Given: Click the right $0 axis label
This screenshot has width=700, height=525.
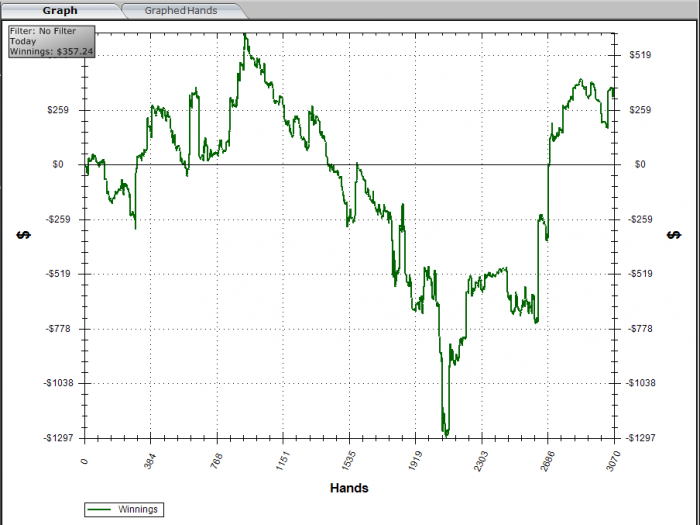Looking at the screenshot, I should click(x=640, y=164).
